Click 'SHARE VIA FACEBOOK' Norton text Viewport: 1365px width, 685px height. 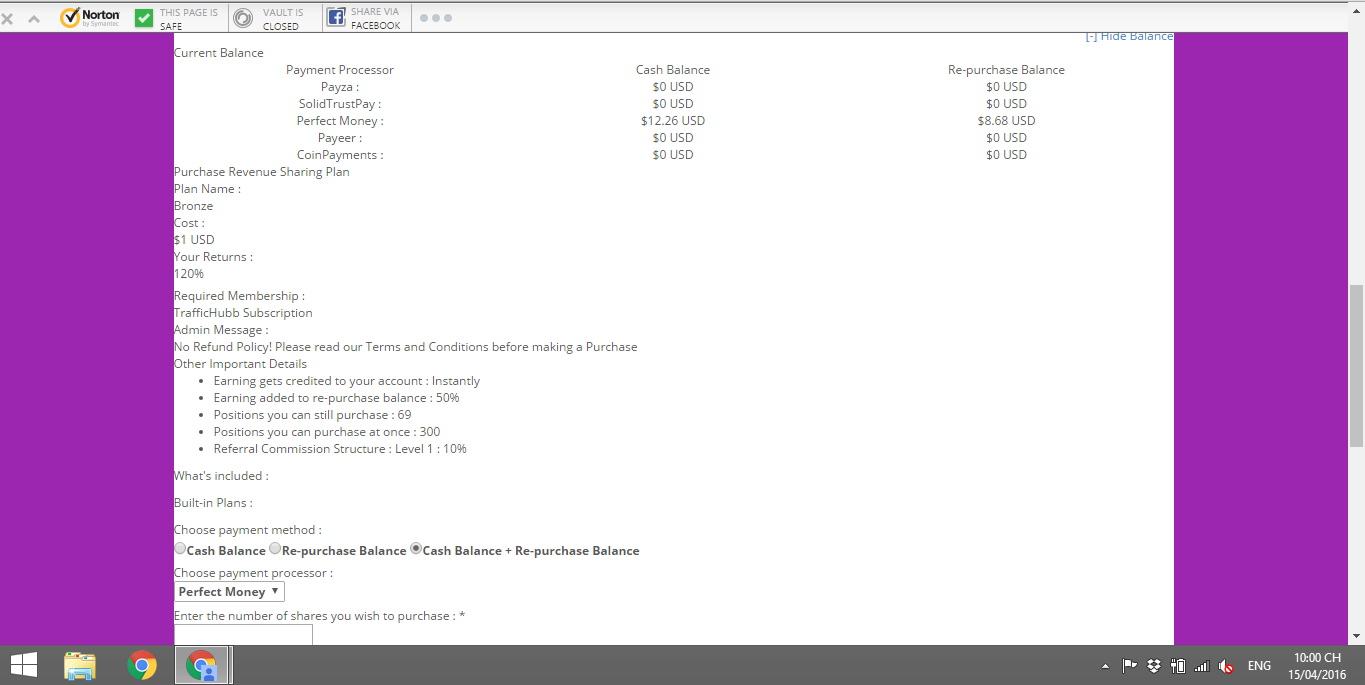376,19
